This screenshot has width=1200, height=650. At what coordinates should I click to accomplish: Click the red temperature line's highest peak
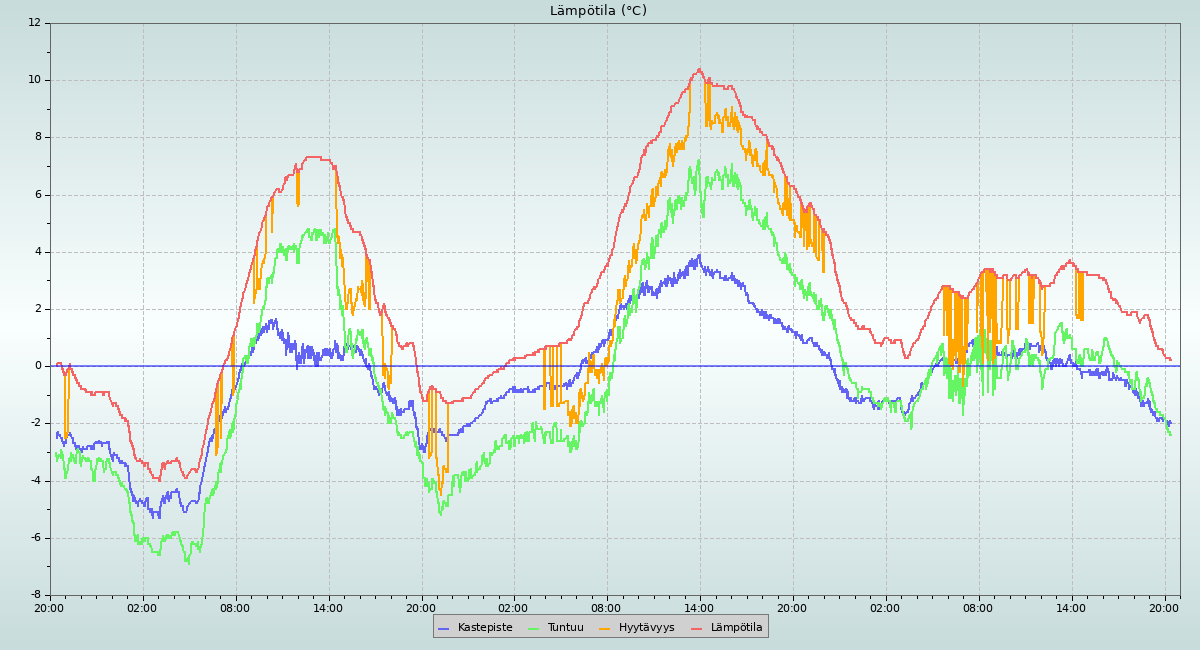[x=700, y=69]
